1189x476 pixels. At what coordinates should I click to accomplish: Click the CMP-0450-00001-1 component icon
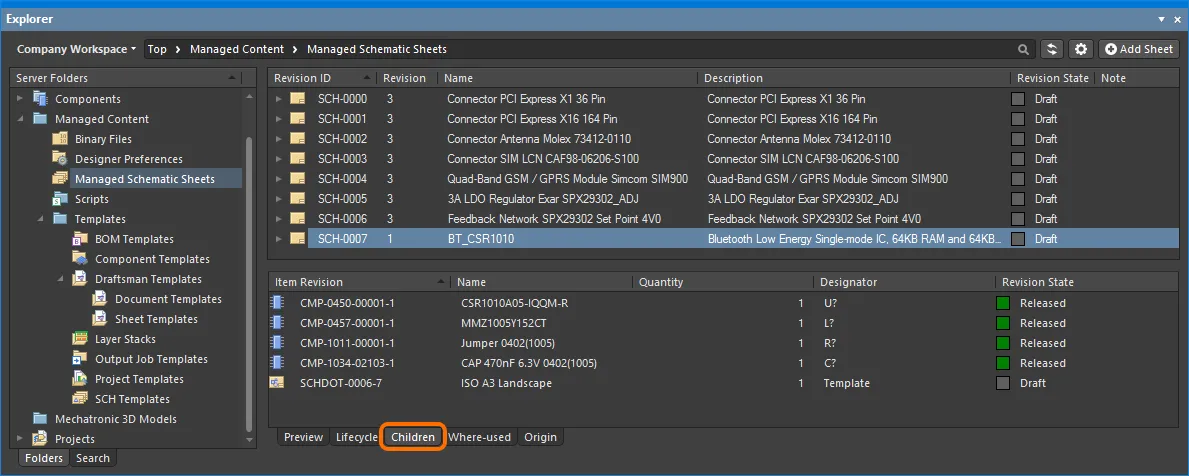click(277, 303)
